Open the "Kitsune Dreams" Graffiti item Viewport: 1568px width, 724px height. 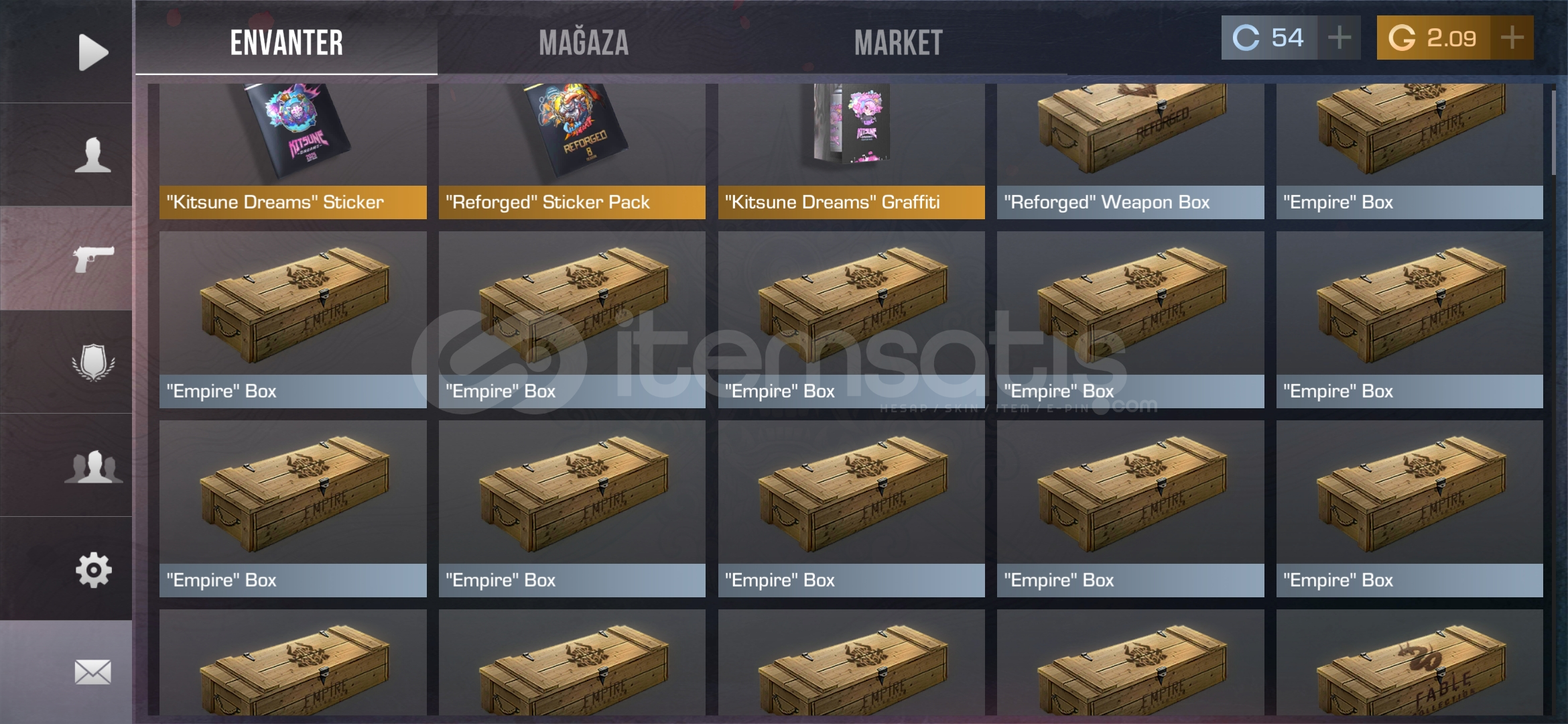click(x=851, y=152)
